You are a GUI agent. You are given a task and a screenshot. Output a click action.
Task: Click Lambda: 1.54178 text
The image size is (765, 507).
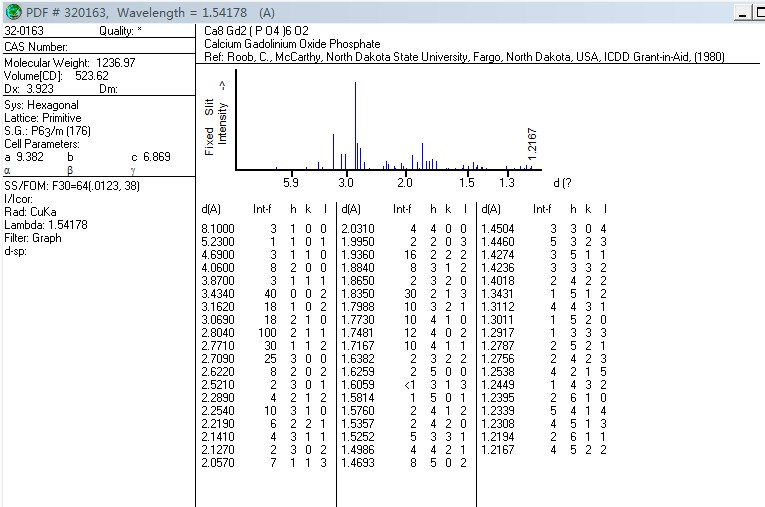point(46,225)
